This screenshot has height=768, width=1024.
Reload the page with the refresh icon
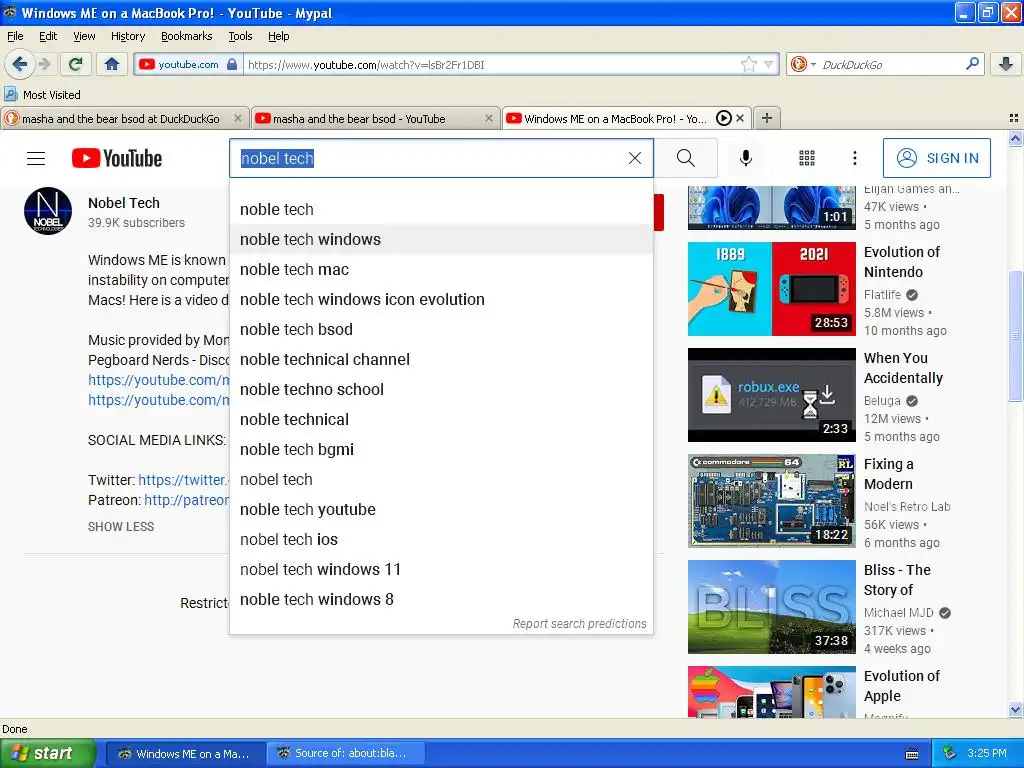76,64
